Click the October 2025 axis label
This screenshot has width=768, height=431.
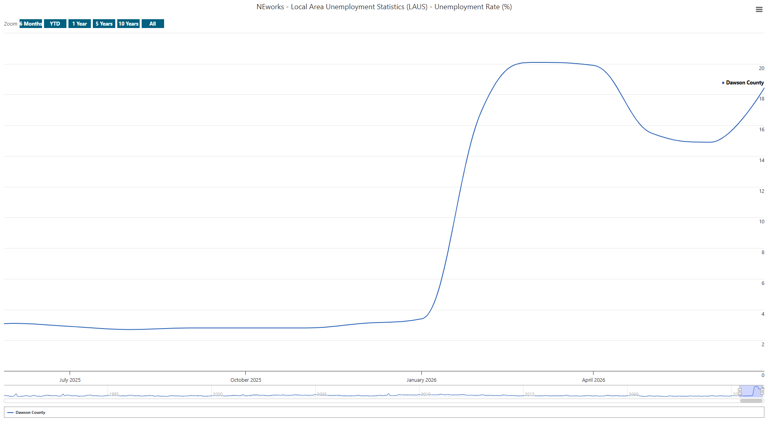(246, 380)
